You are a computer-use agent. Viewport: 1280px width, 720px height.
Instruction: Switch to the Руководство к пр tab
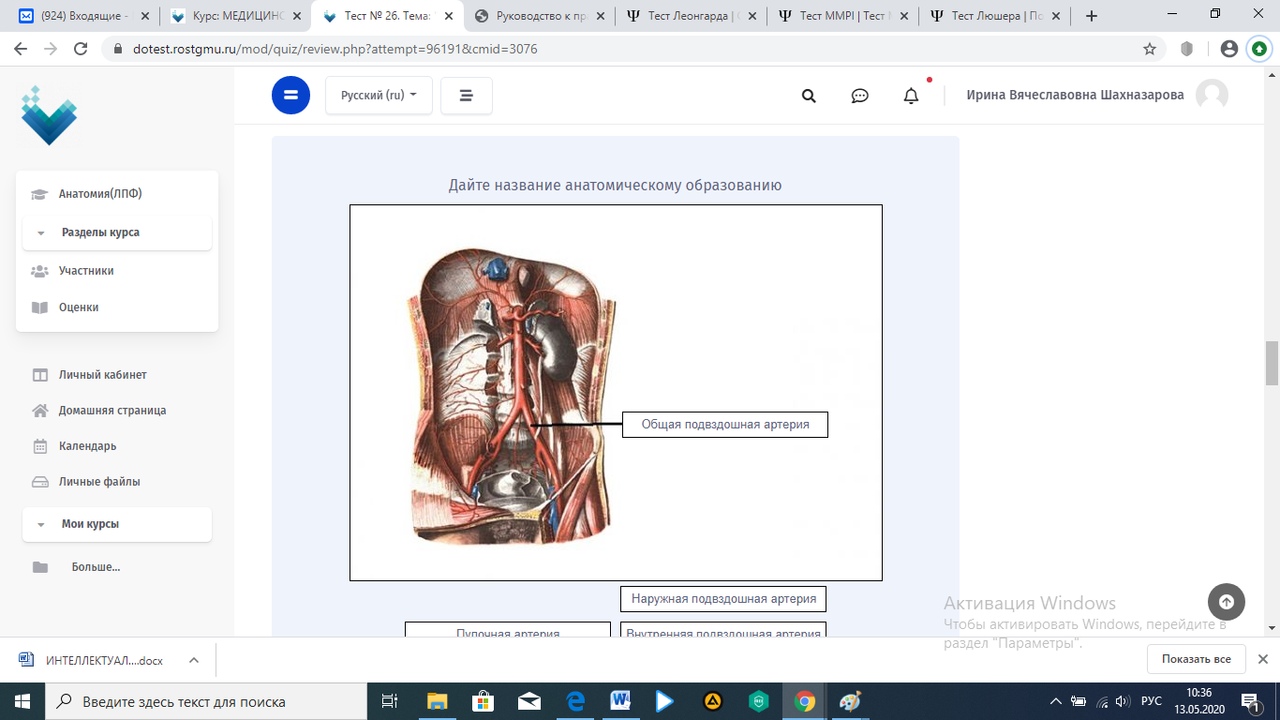pos(538,16)
